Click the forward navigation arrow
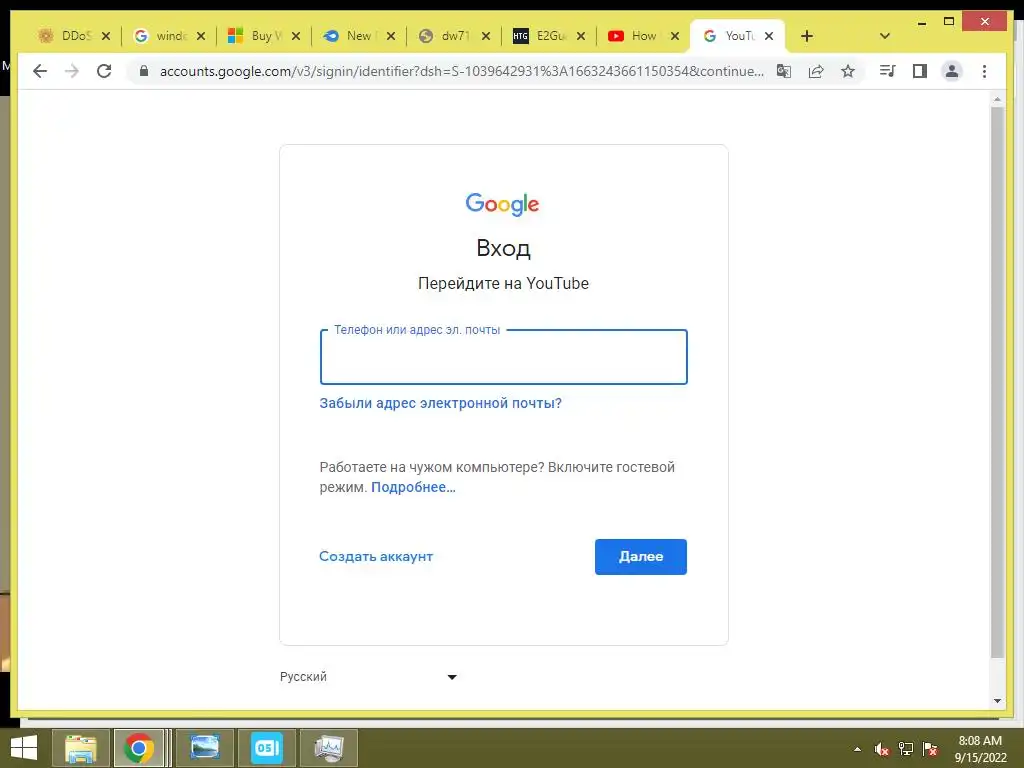 (x=72, y=71)
